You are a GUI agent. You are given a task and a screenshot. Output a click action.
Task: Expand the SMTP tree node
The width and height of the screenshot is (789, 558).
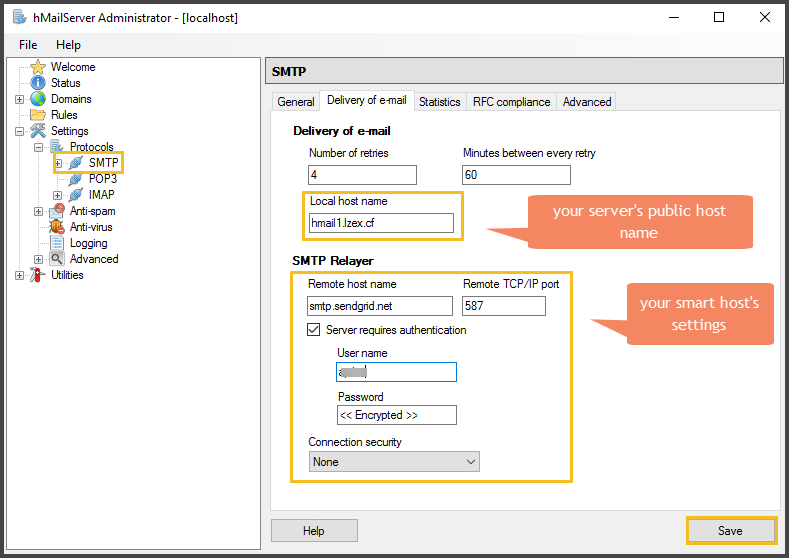click(58, 164)
